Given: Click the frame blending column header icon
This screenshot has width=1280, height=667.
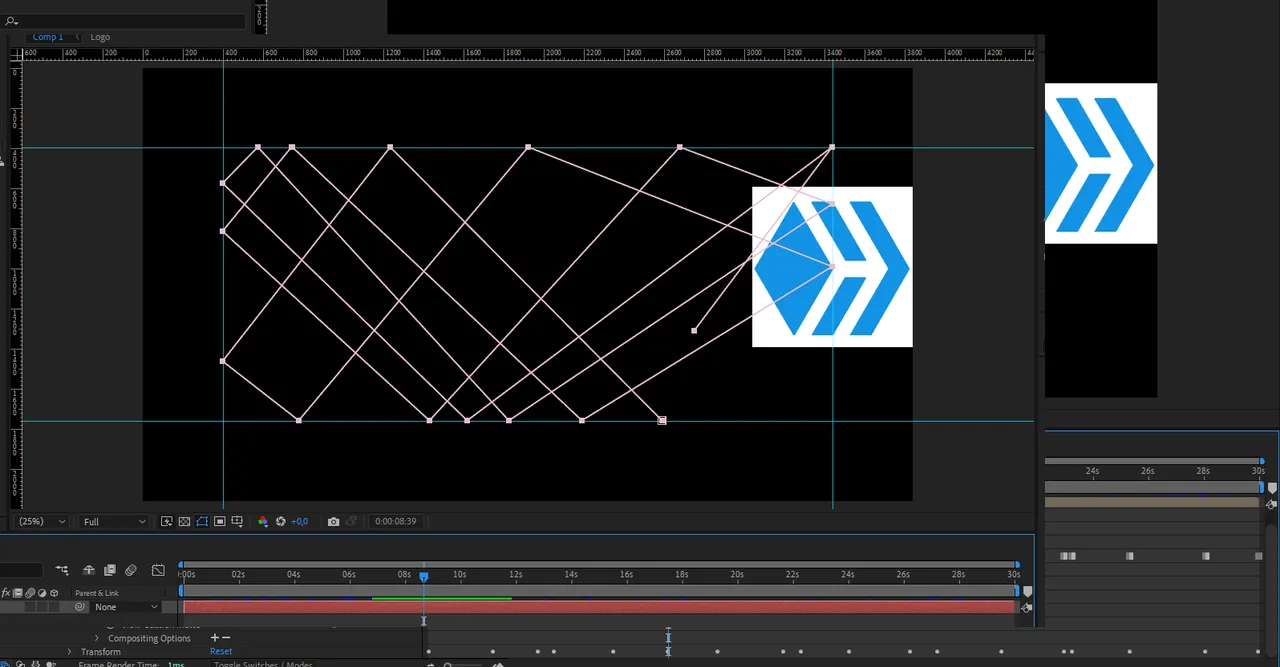Looking at the screenshot, I should tap(17, 593).
